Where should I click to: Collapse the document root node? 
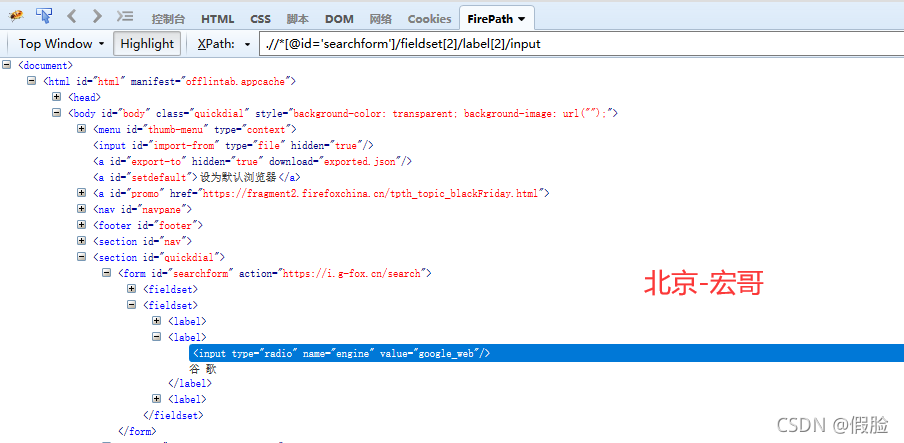(7, 65)
